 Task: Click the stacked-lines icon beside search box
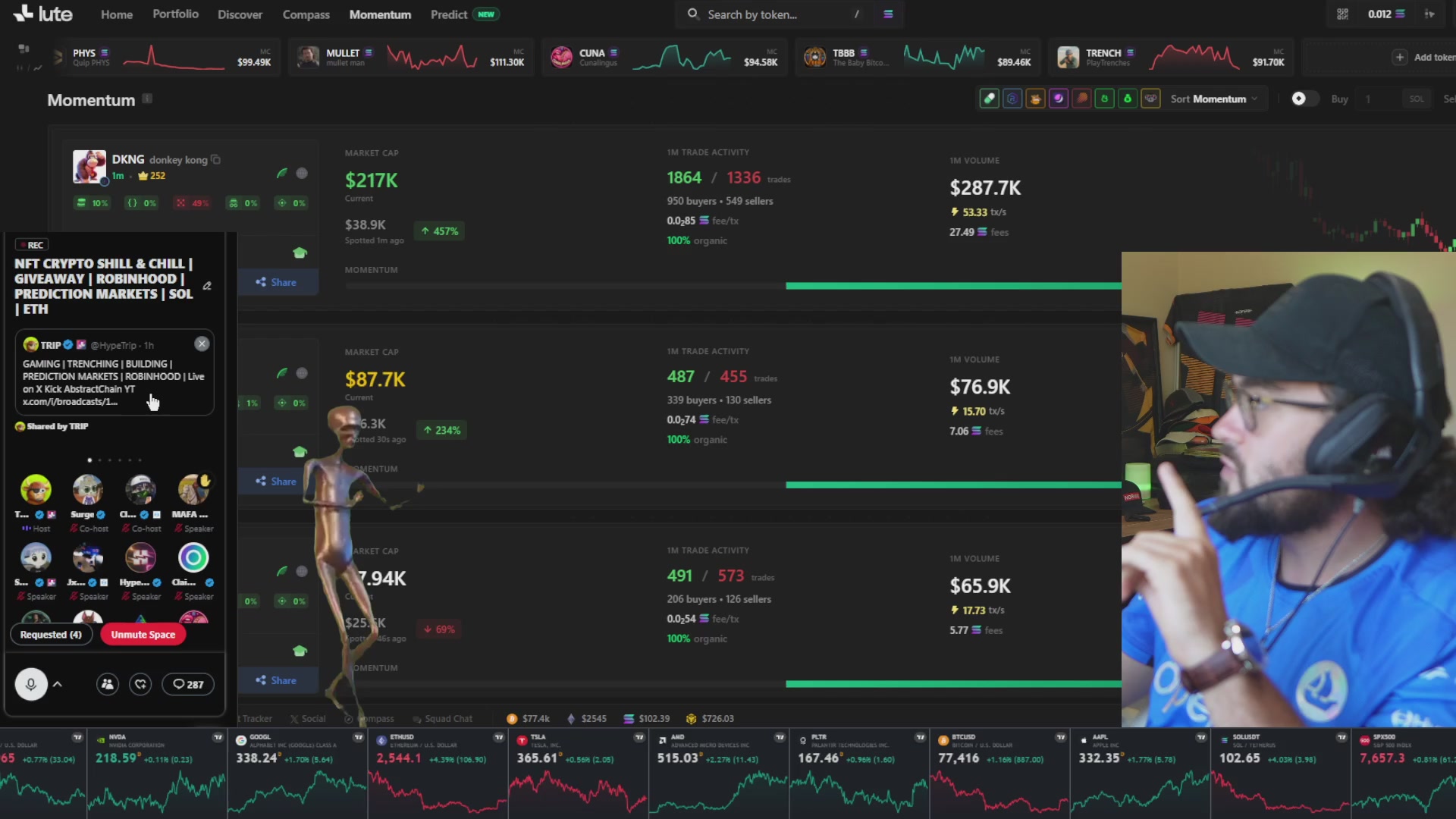point(888,14)
